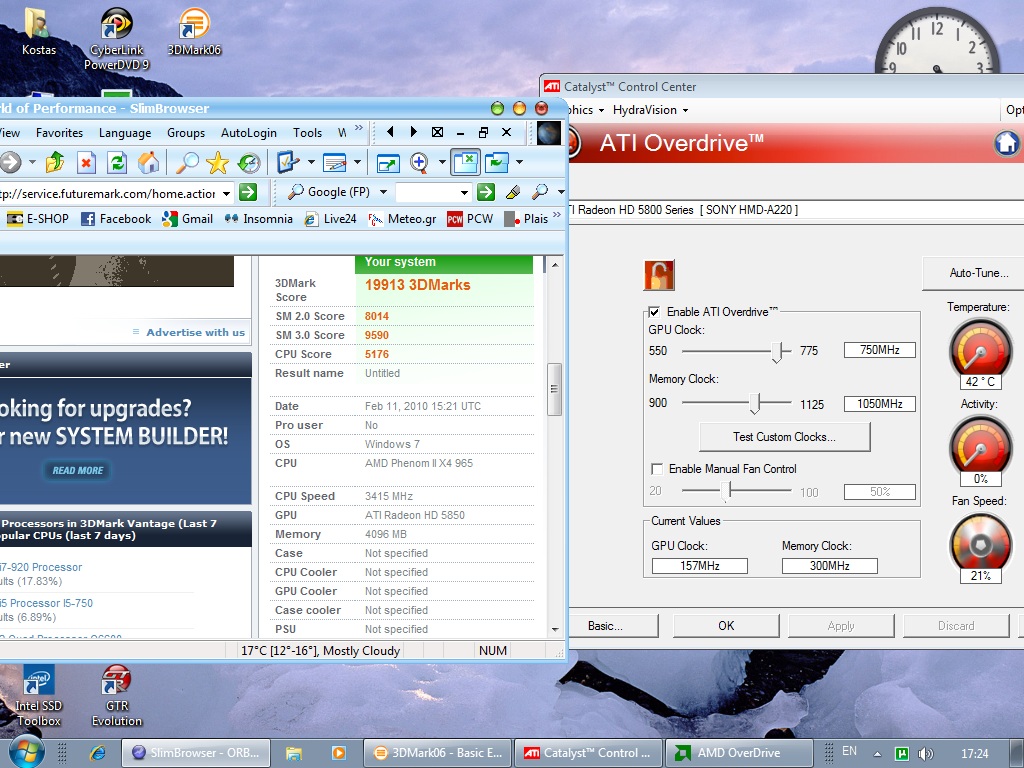Click the linked windows green arrow icon
Image resolution: width=1024 pixels, height=768 pixels.
pyautogui.click(x=497, y=162)
